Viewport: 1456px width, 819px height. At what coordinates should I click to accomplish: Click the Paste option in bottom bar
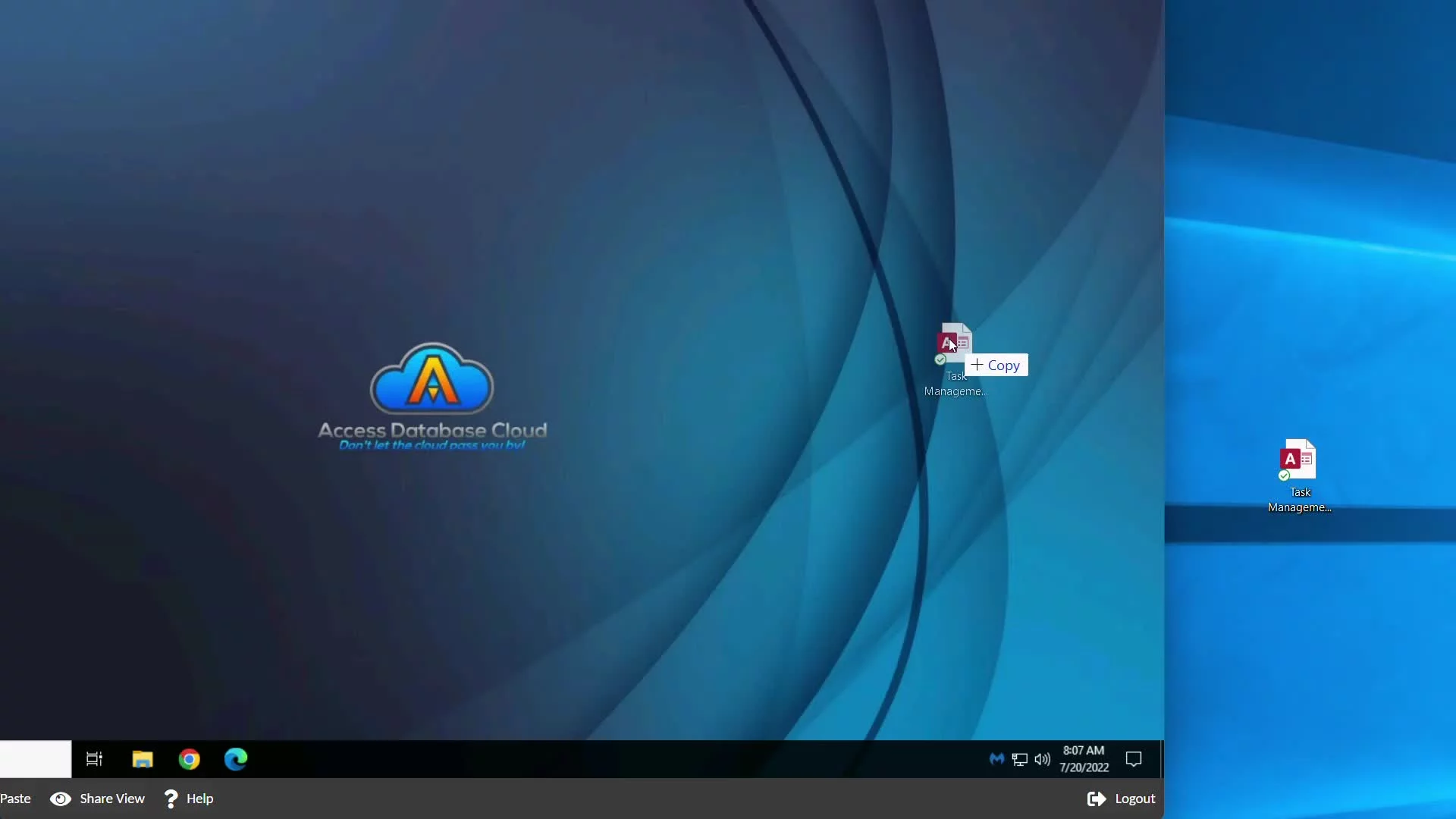pos(15,799)
